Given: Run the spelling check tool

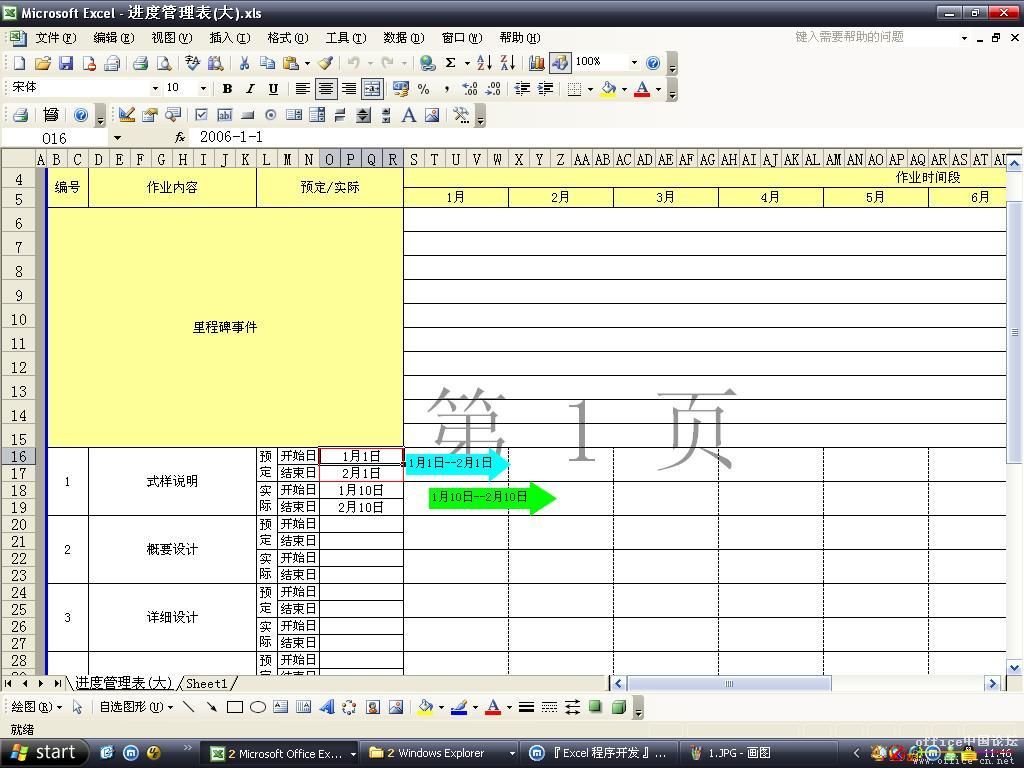Looking at the screenshot, I should [x=192, y=63].
